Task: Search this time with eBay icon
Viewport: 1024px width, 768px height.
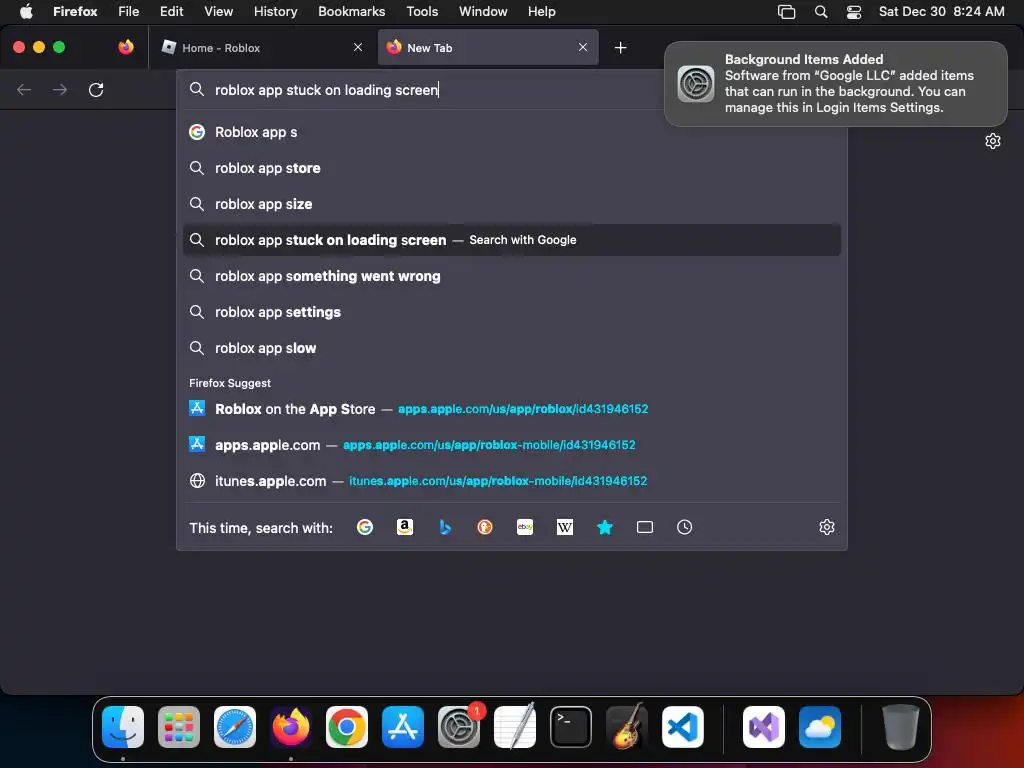Action: (525, 527)
